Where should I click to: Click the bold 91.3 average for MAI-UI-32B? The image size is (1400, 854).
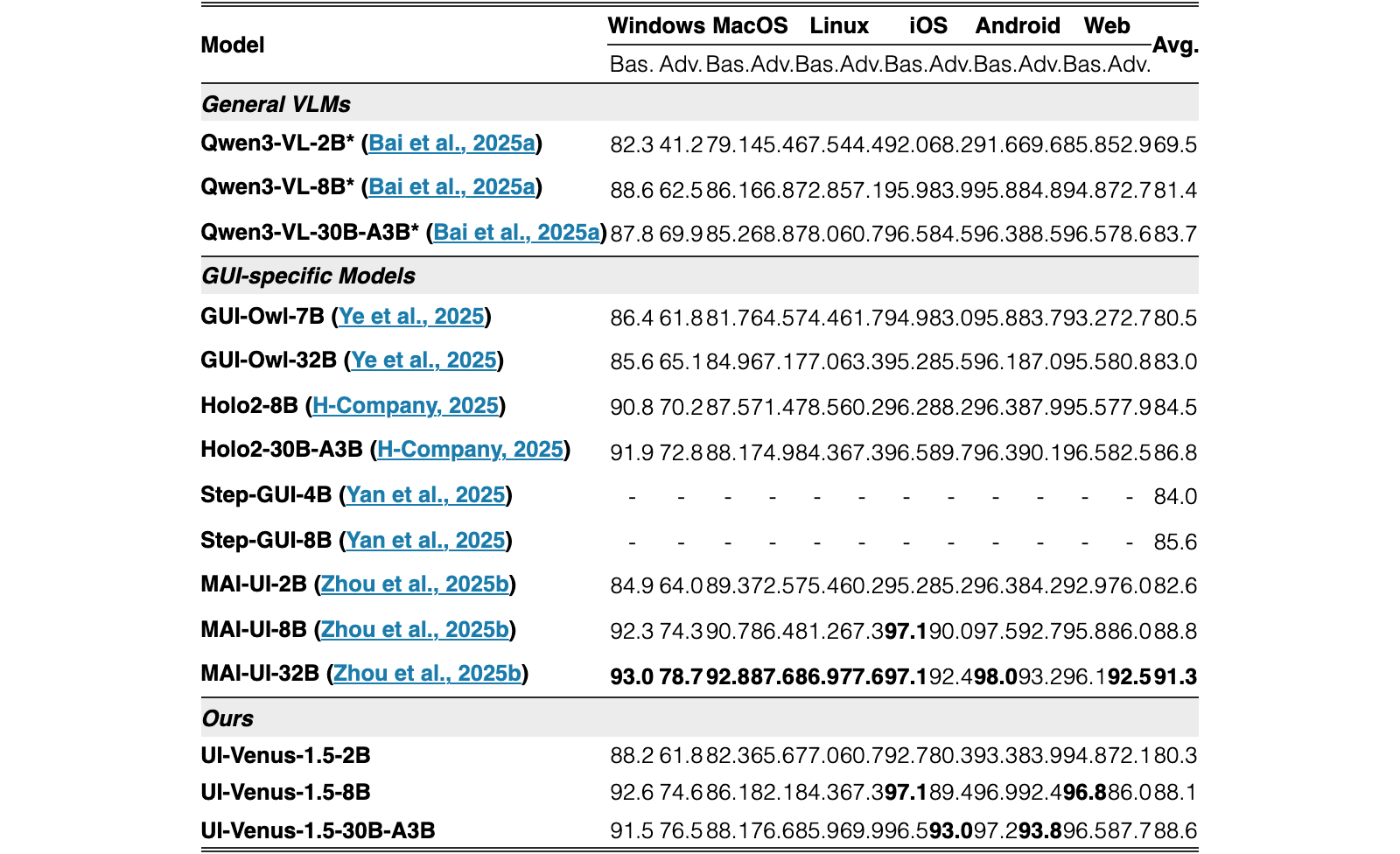click(1175, 676)
